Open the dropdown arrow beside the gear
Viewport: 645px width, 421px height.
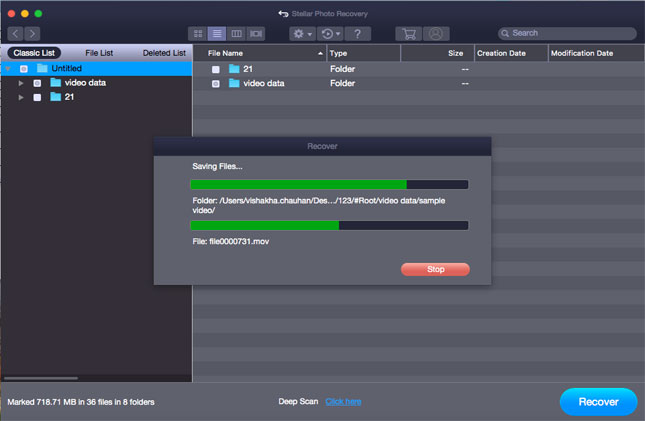(310, 34)
